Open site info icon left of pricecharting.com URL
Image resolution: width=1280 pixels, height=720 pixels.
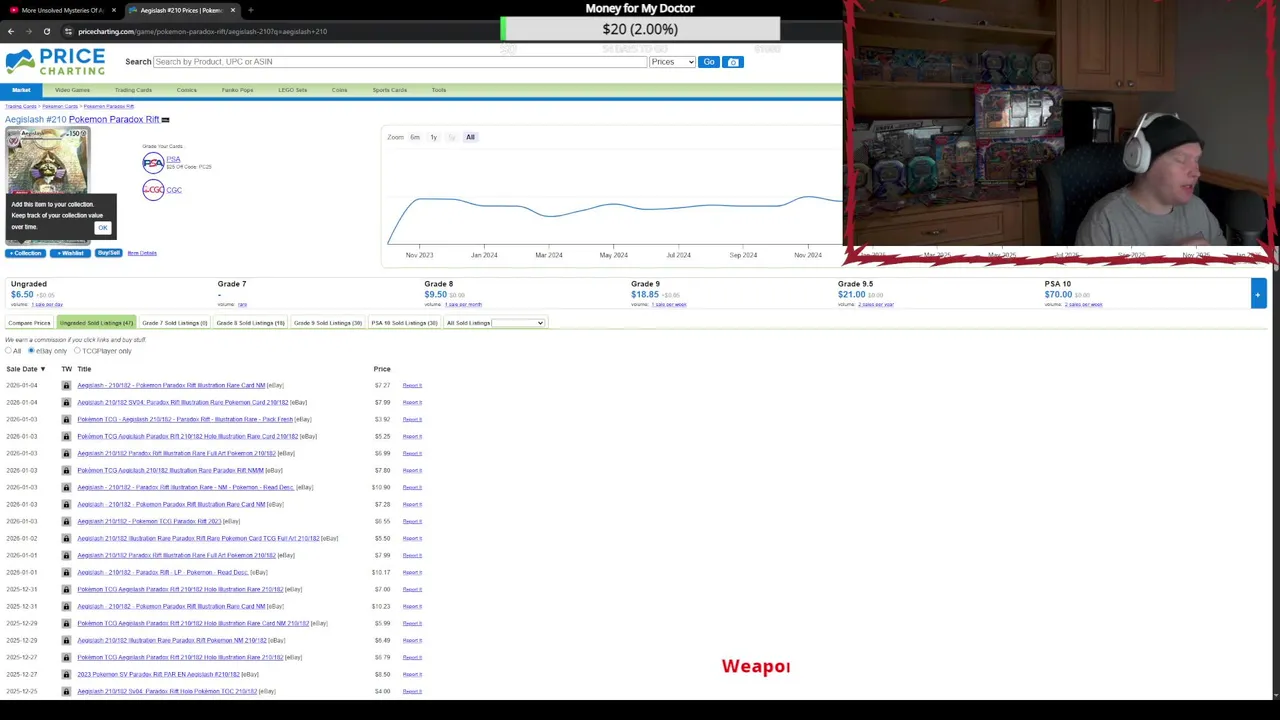pos(68,31)
